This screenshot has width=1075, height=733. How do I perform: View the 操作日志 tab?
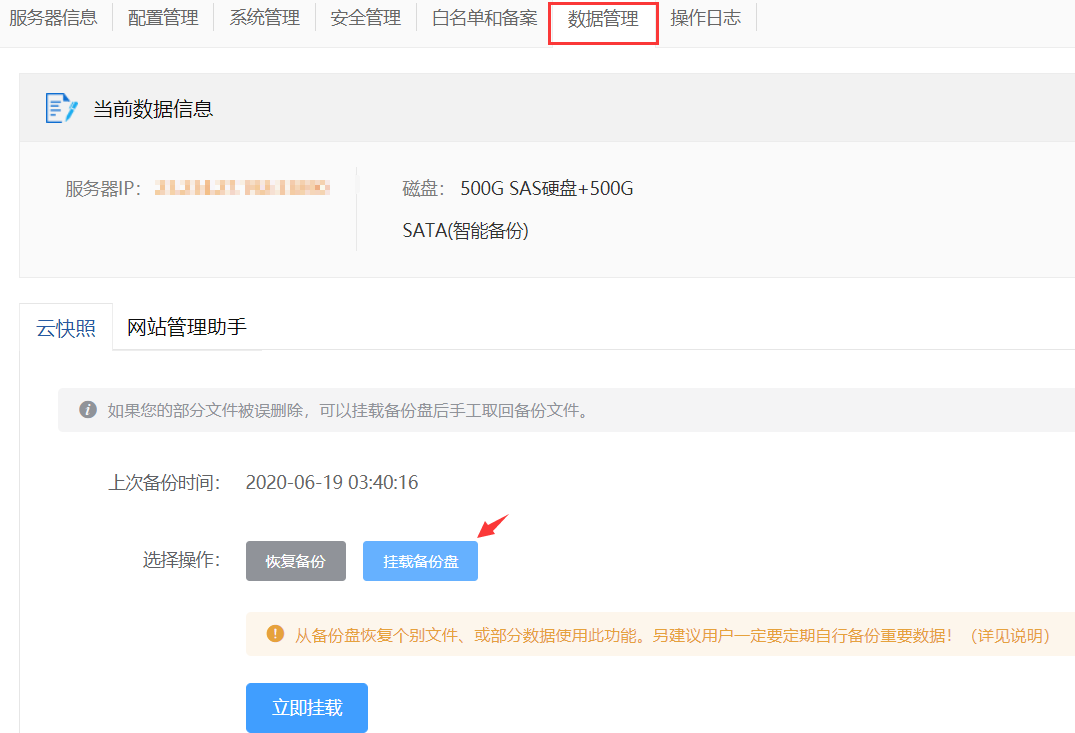[x=705, y=18]
